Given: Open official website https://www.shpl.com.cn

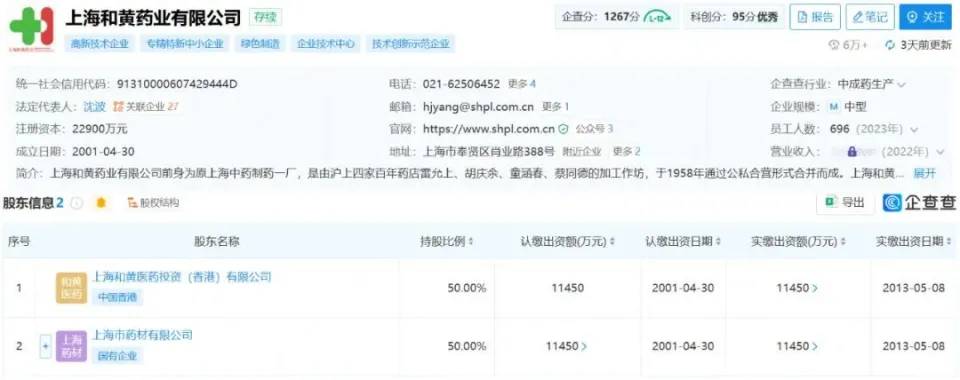Looking at the screenshot, I should 489,129.
